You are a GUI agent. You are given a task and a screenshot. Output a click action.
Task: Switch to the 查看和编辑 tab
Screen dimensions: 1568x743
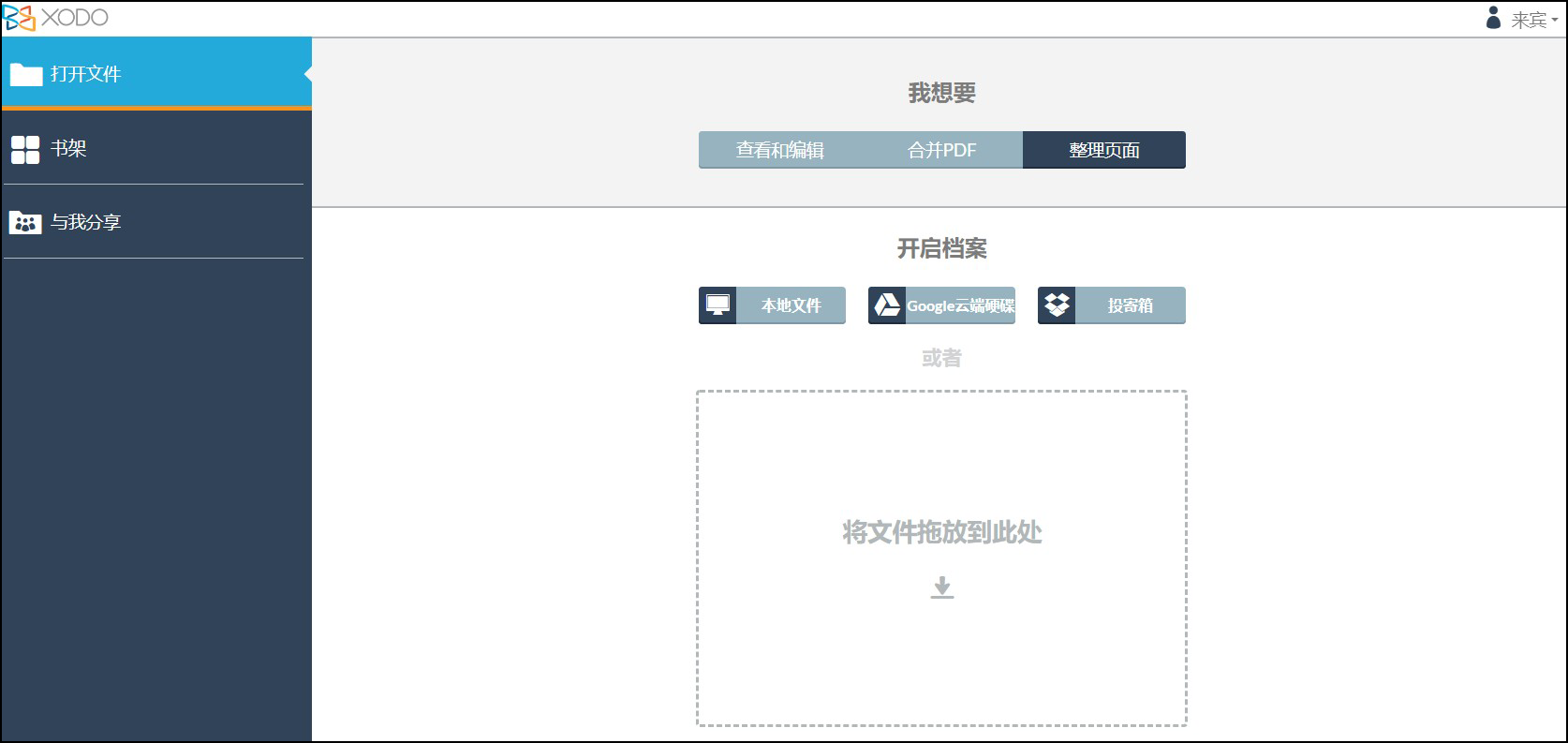click(780, 150)
